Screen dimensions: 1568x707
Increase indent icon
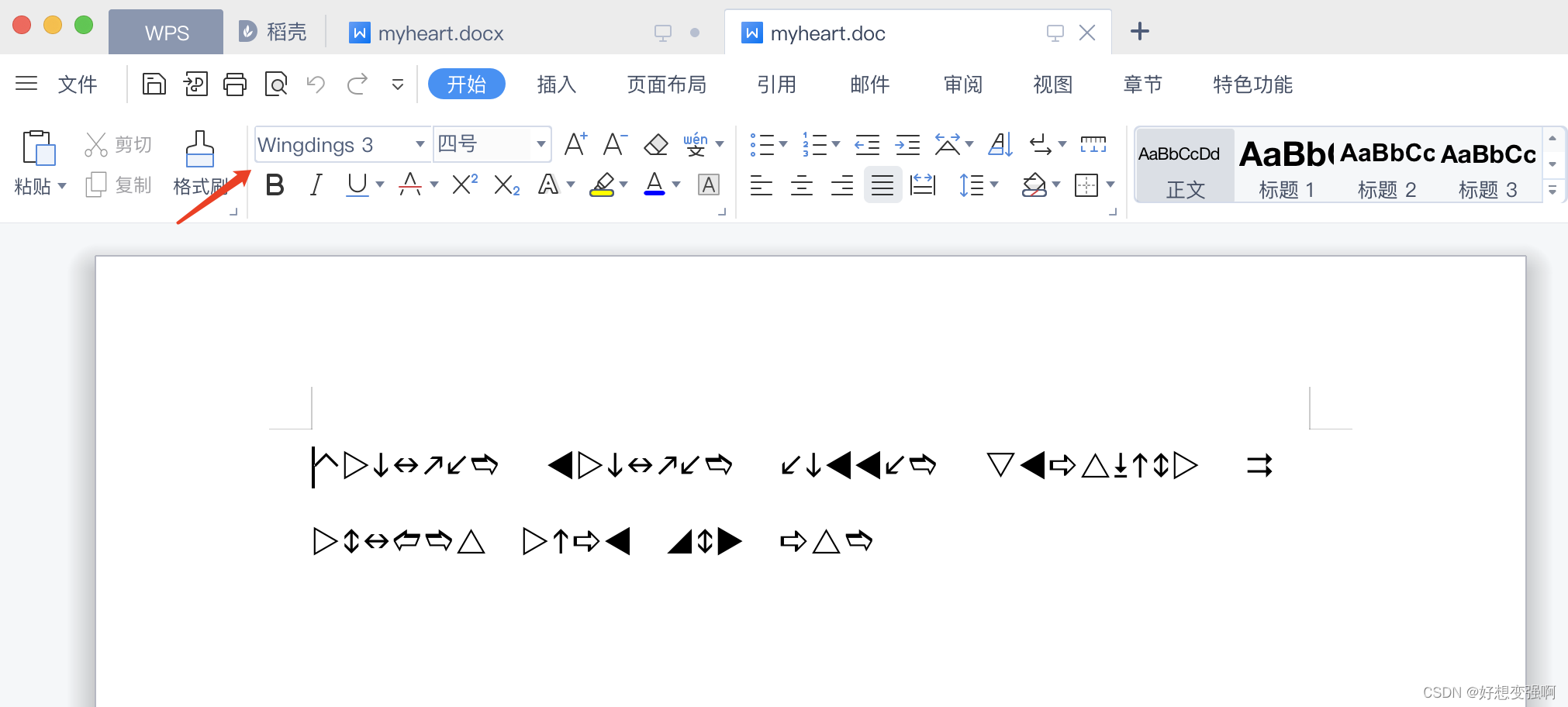907,144
